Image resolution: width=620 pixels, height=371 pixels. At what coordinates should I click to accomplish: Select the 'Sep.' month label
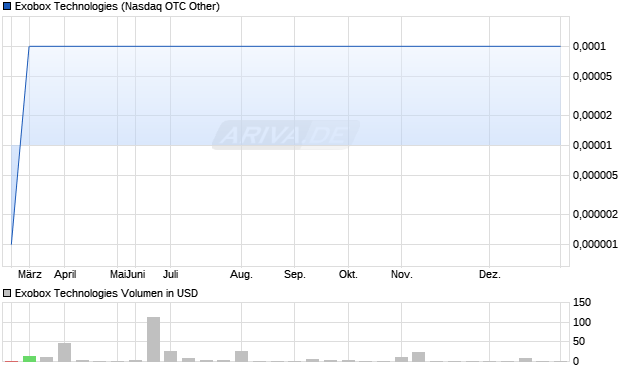click(x=295, y=274)
